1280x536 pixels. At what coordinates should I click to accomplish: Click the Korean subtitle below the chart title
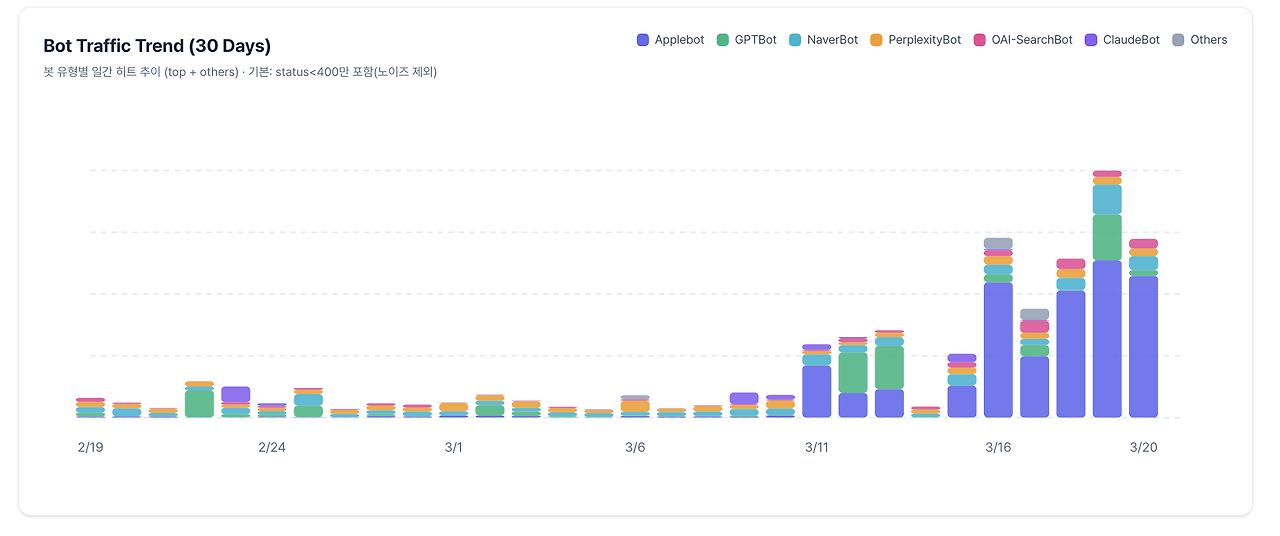(240, 72)
